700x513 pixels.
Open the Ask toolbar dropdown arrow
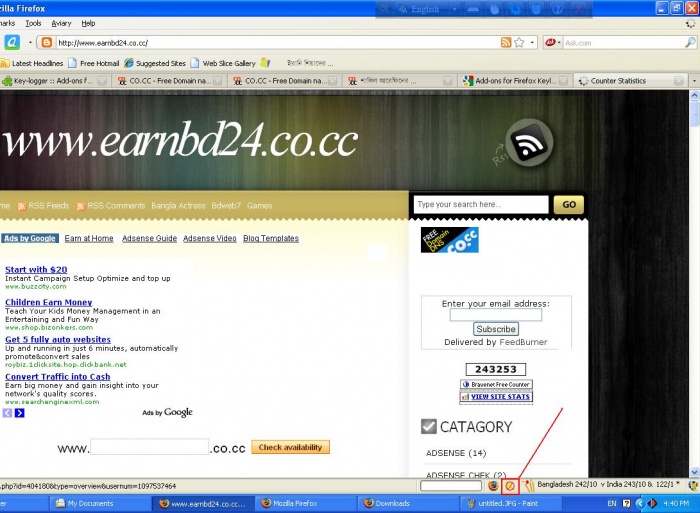[30, 43]
